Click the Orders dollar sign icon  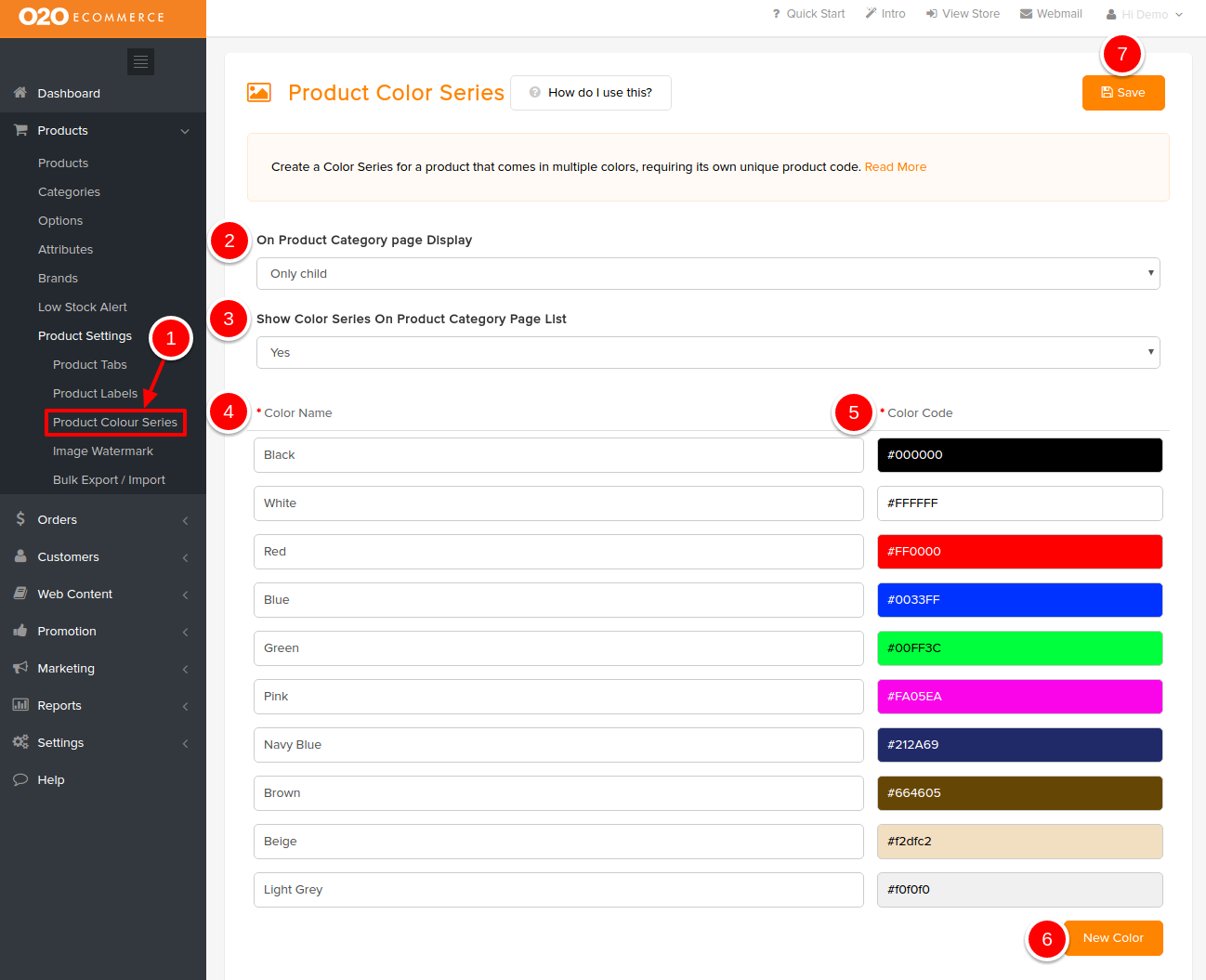(x=20, y=519)
